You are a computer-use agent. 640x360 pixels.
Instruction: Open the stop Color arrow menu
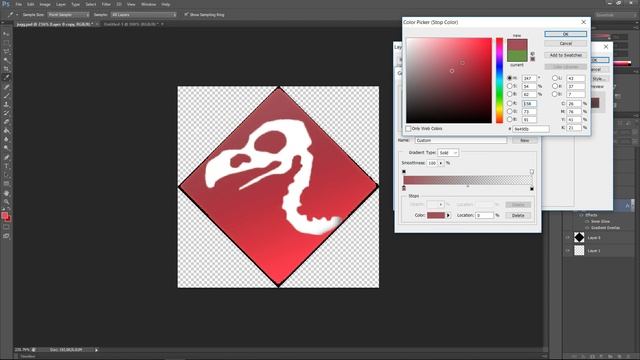(x=449, y=215)
